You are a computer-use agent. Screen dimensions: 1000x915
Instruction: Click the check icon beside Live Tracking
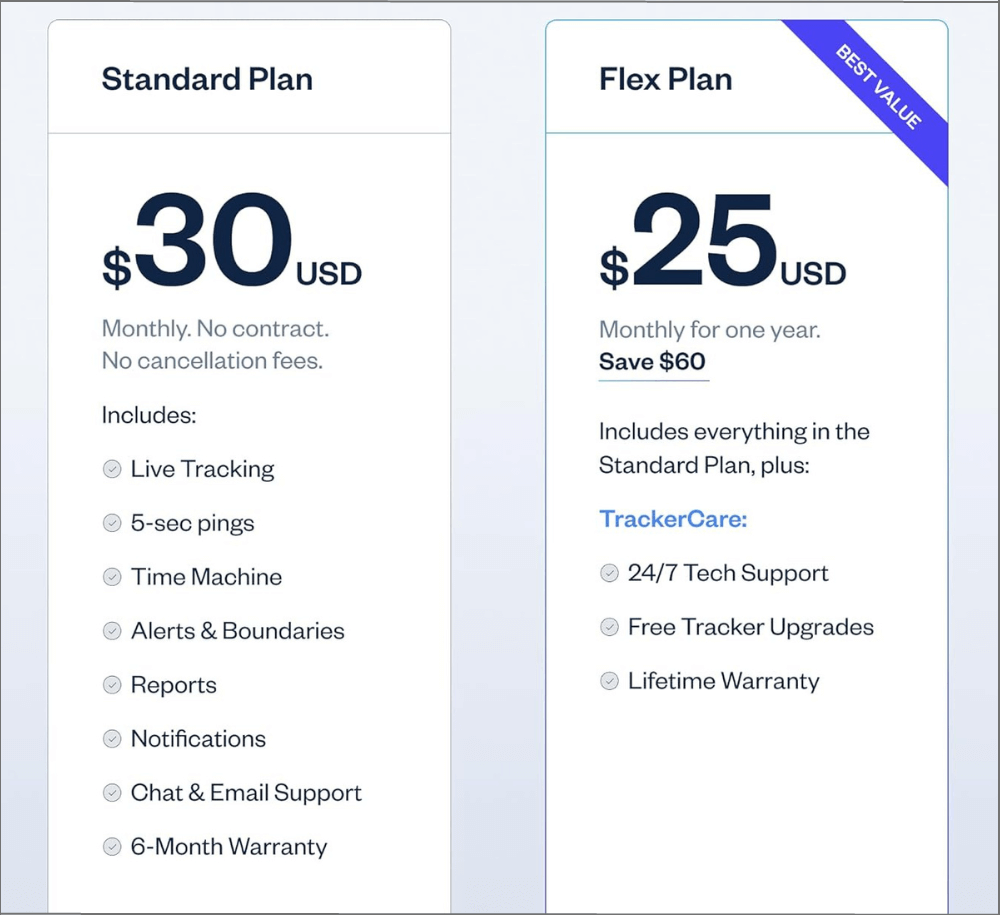[112, 469]
